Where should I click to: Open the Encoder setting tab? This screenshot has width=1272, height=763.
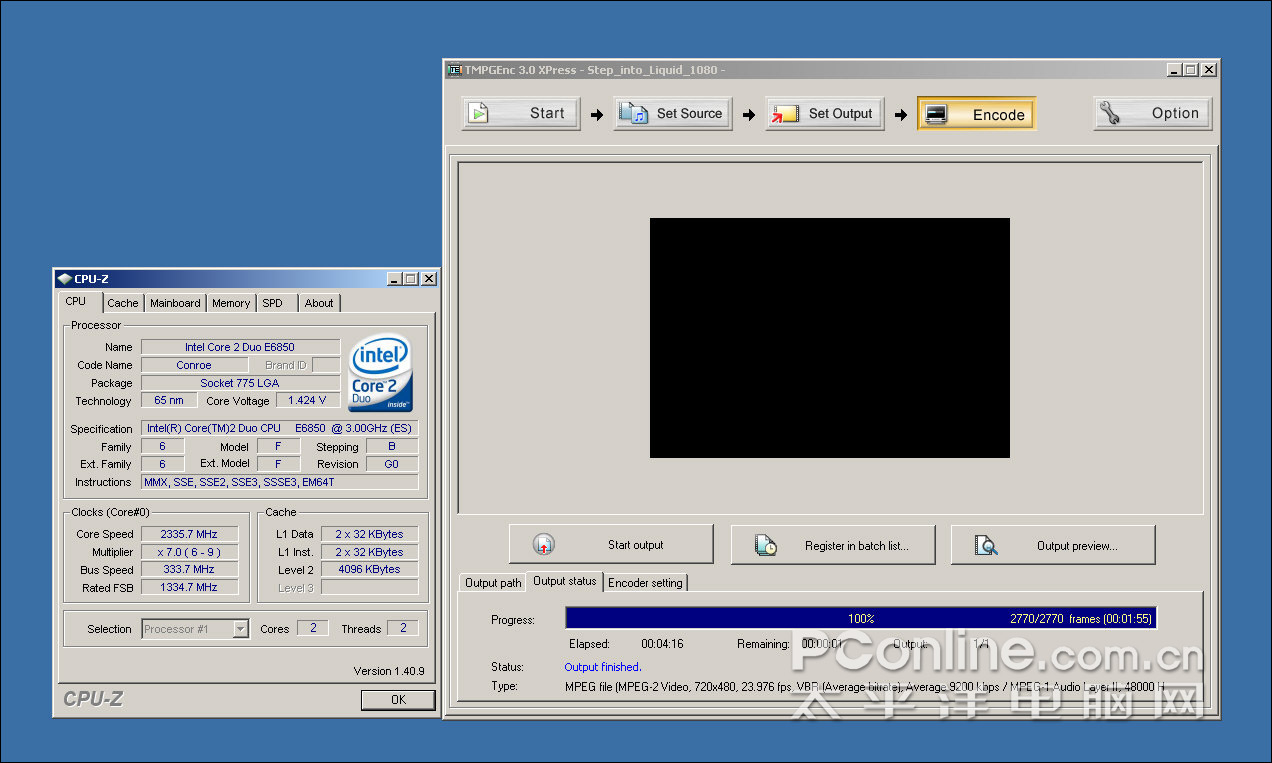click(646, 583)
